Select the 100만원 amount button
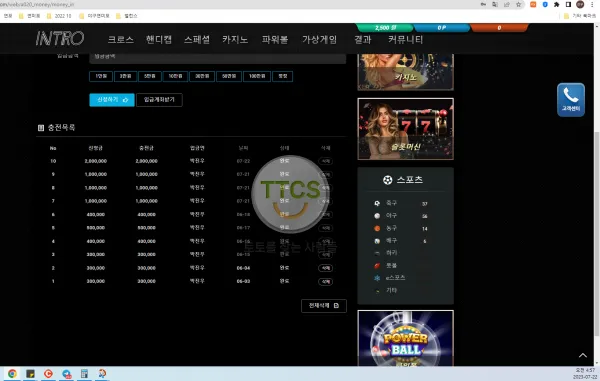Image resolution: width=600 pixels, height=381 pixels. click(x=257, y=76)
